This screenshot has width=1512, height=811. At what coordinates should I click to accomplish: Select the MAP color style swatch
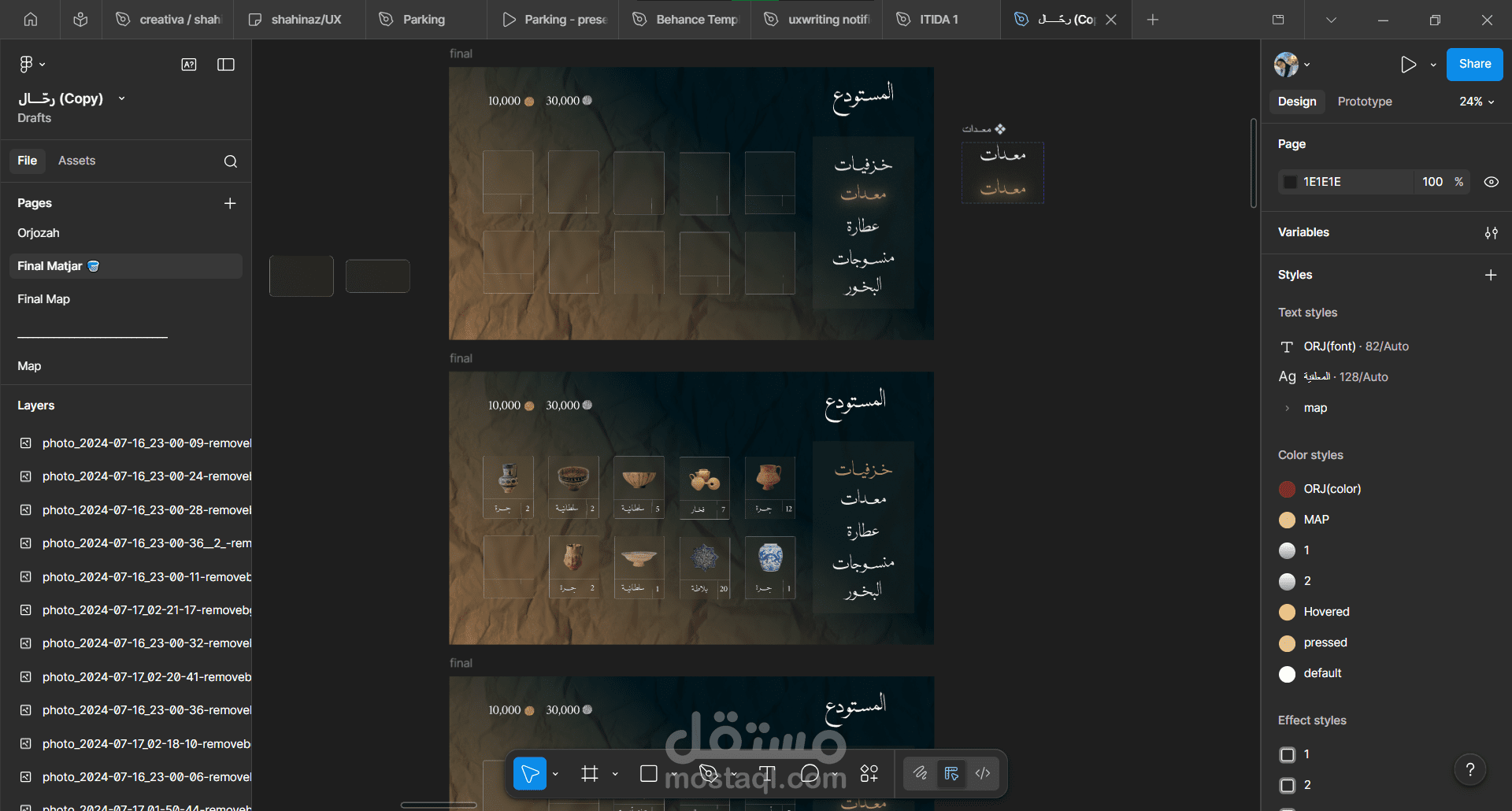(1287, 520)
